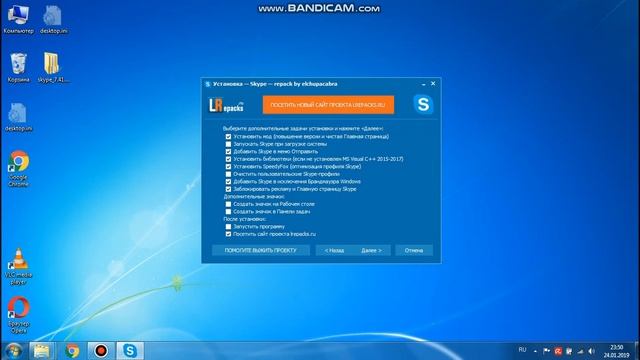
Task: Uncheck Добавить Skype в исключения Брандмауэра
Action: 228,182
